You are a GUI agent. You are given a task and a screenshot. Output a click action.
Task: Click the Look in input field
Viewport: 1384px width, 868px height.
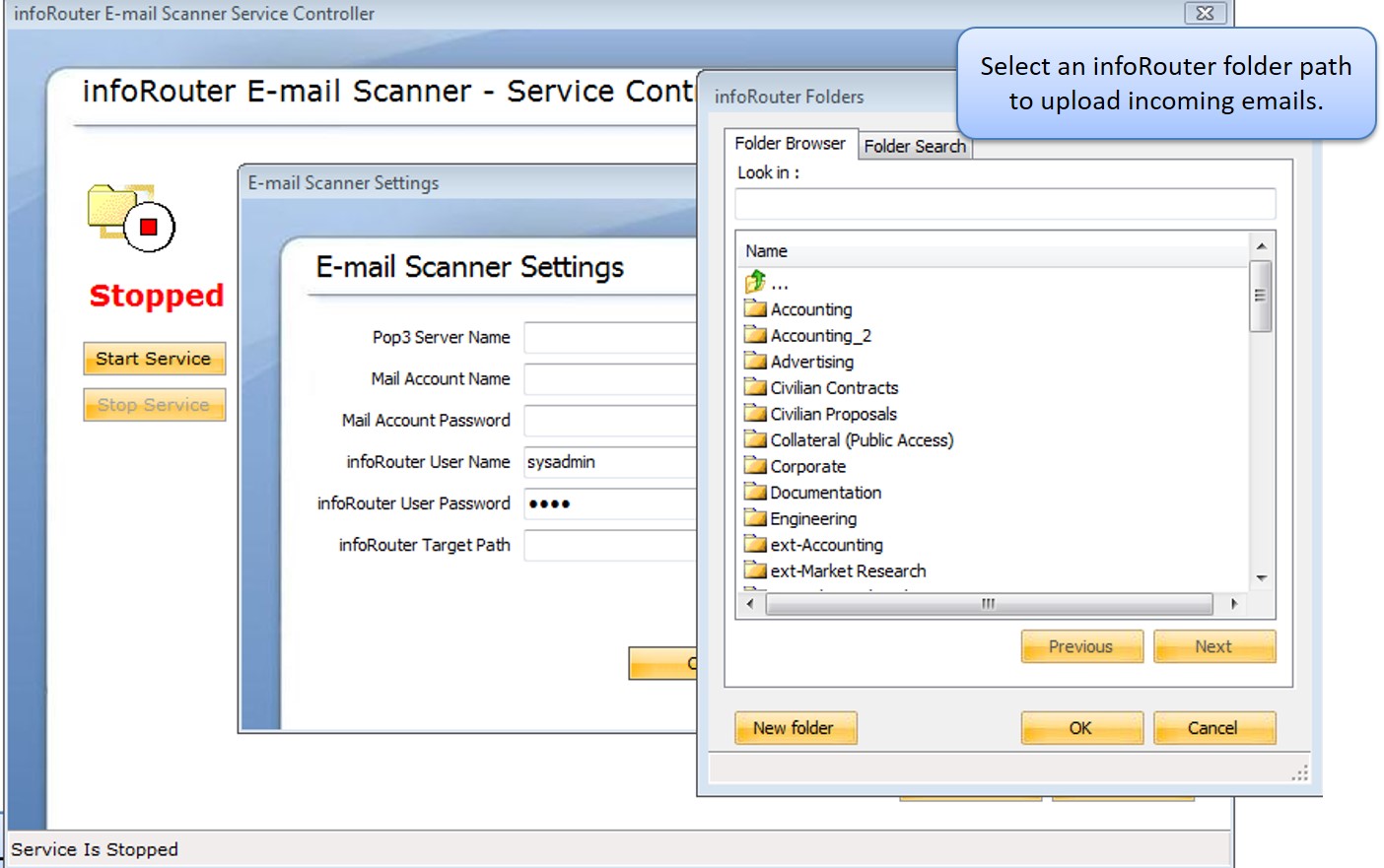click(1005, 203)
